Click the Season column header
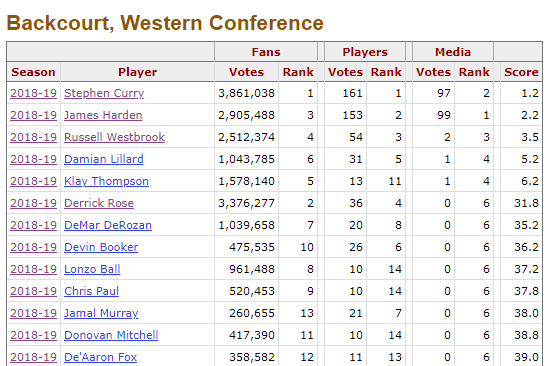This screenshot has width=549, height=366. pyautogui.click(x=33, y=72)
